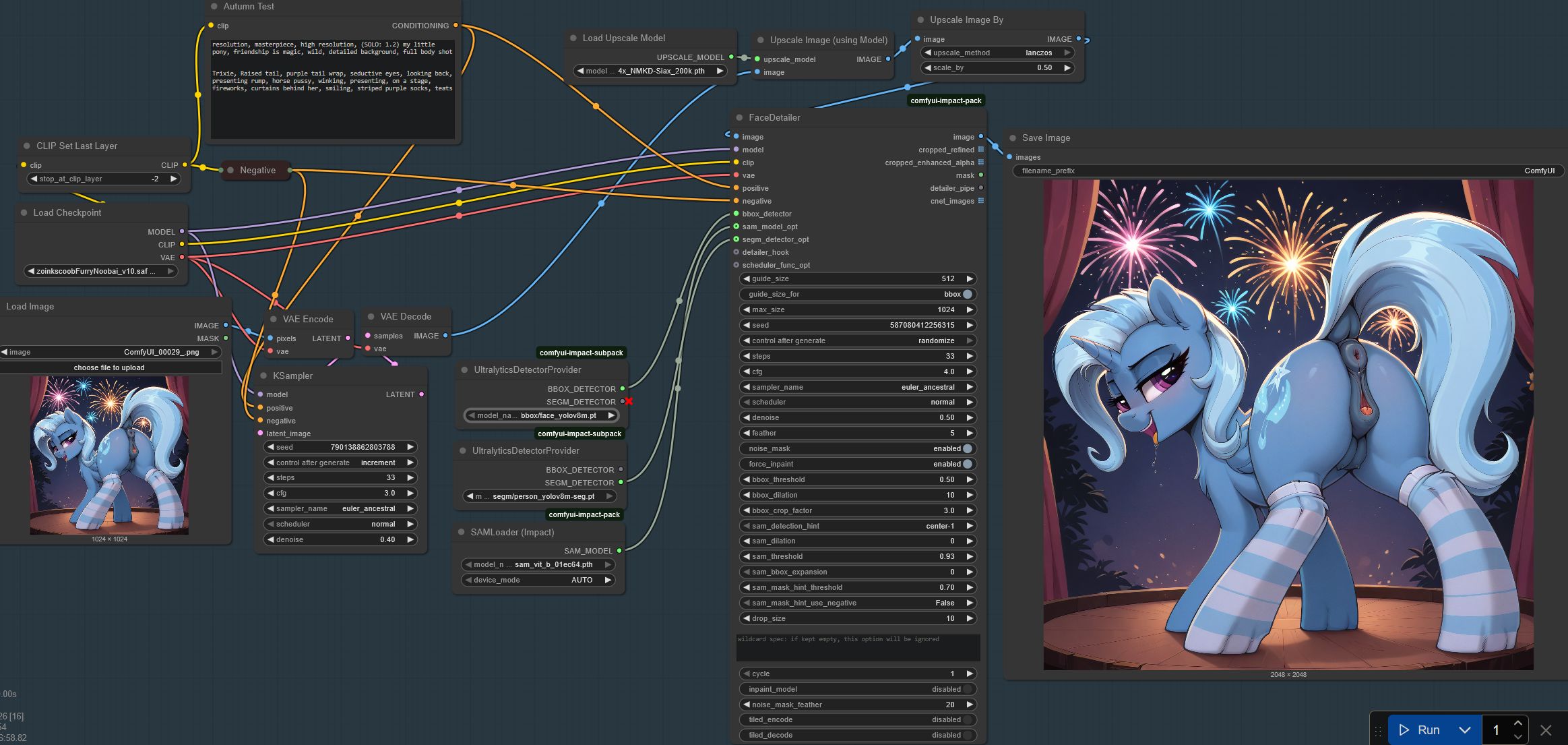The width and height of the screenshot is (1568, 745).
Task: Collapse the Upscale Image (using Model) node dot
Action: tap(761, 40)
